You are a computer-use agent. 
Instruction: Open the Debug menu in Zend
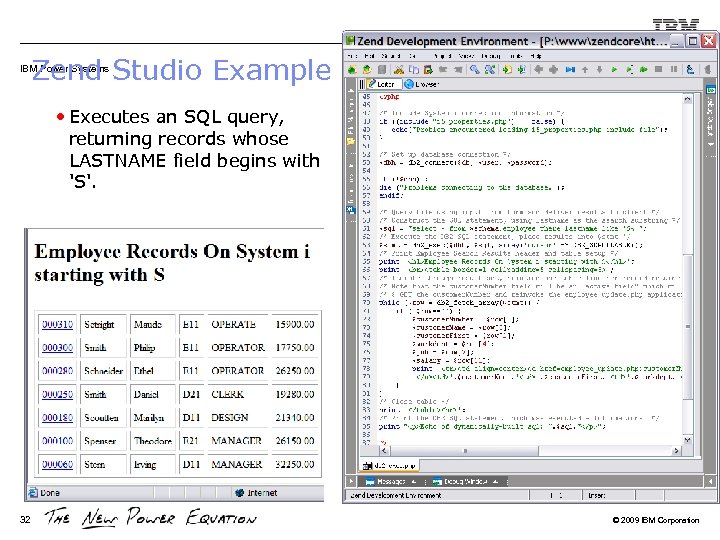click(x=491, y=56)
